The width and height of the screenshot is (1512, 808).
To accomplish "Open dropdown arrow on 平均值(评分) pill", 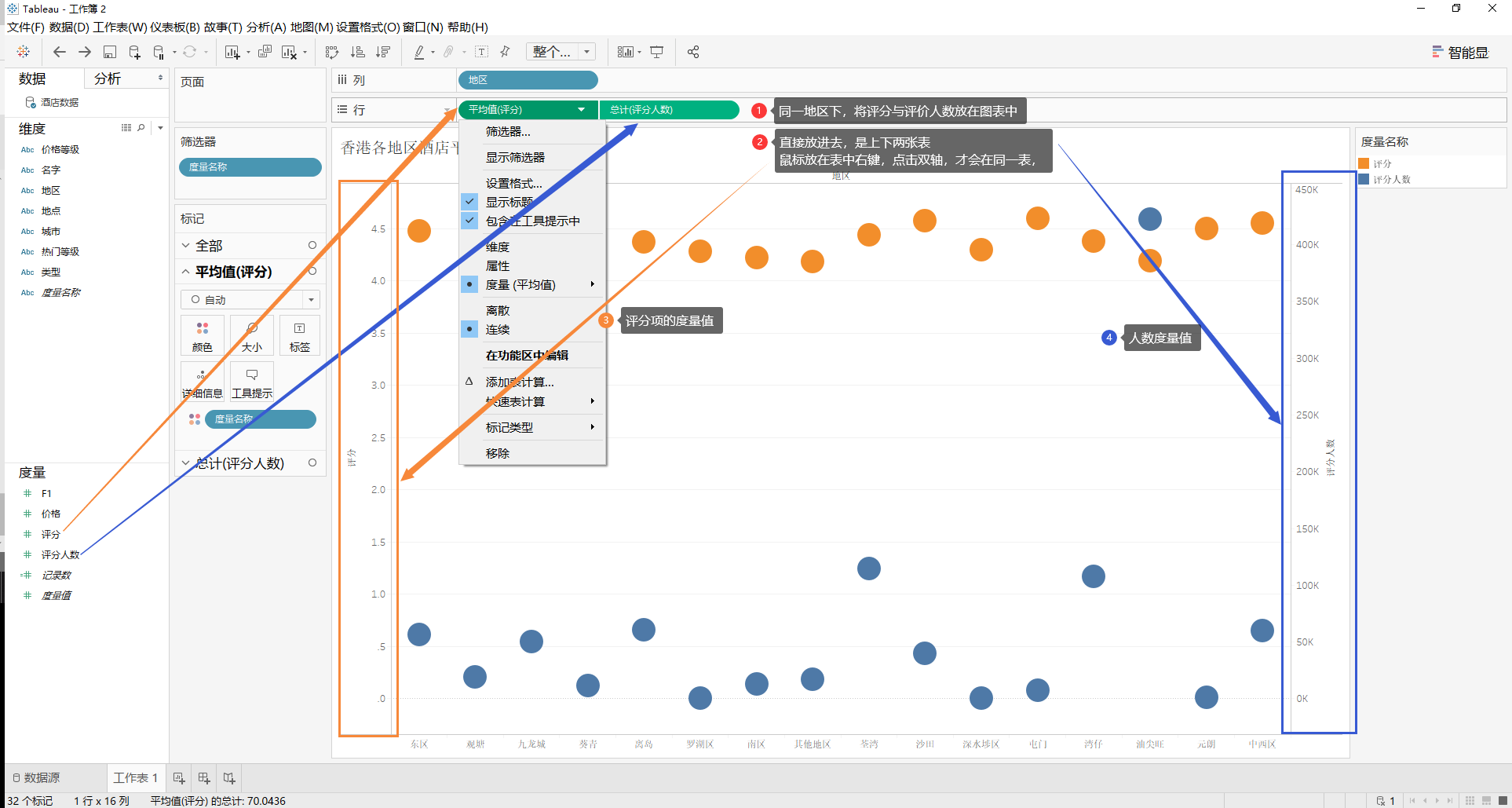I will pos(581,110).
